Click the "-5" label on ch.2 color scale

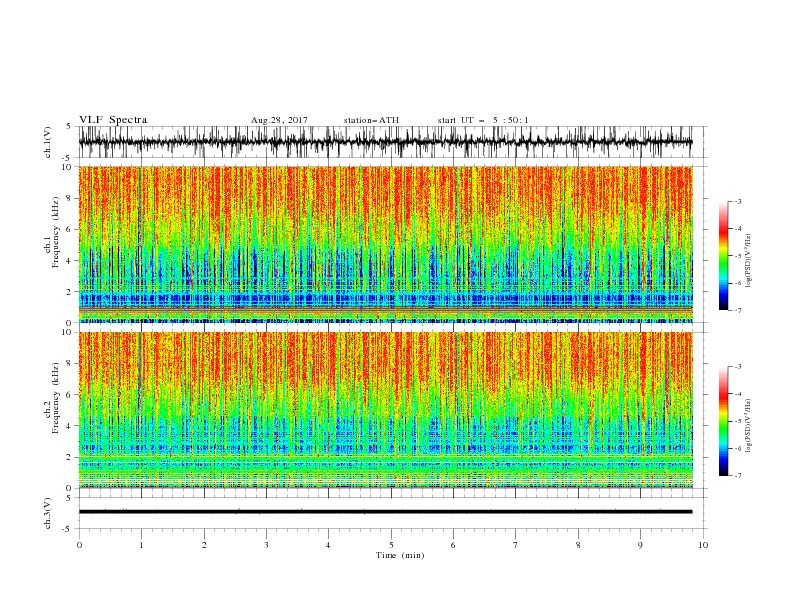738,421
